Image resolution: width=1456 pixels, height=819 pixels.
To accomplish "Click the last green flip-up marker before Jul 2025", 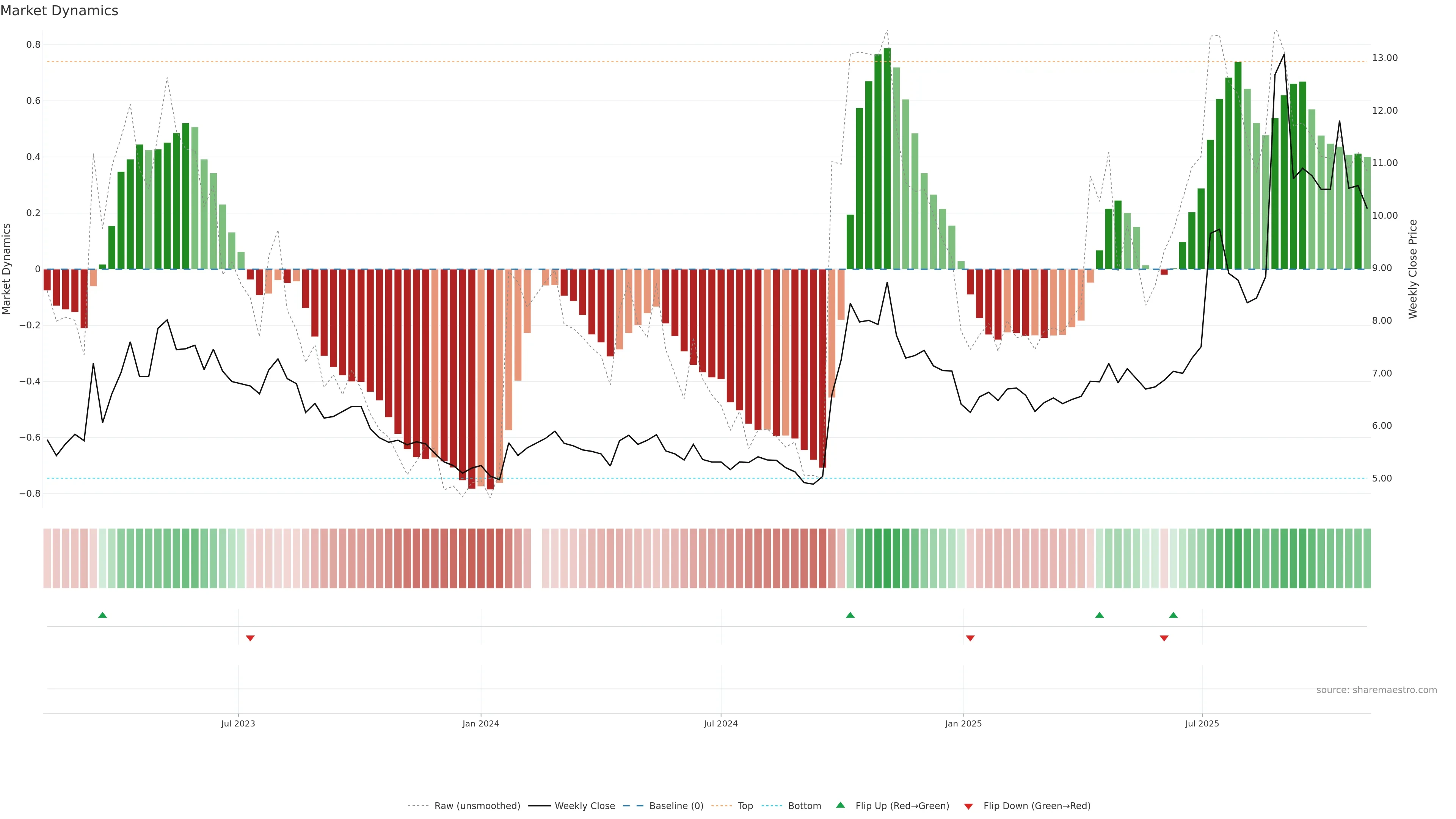I will tap(1174, 615).
